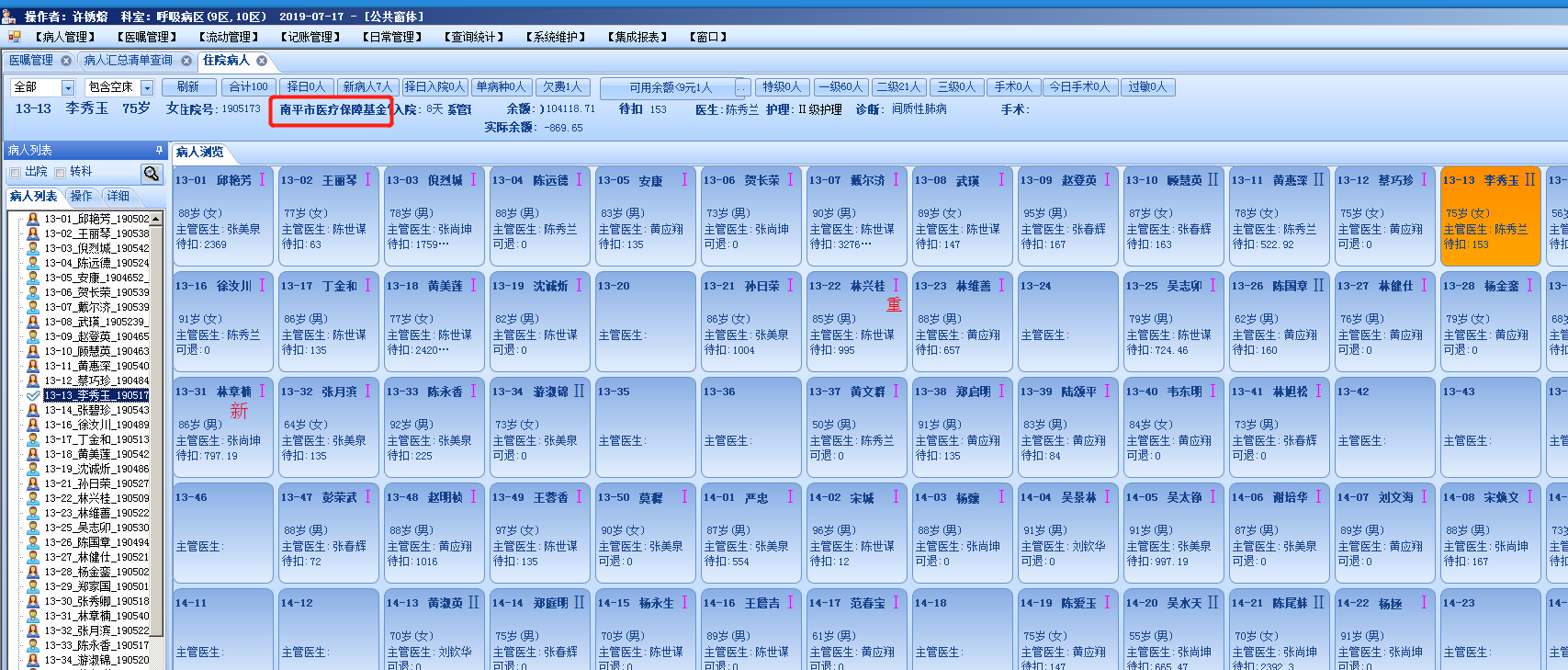Image resolution: width=1568 pixels, height=670 pixels.
Task: Switch to the 病人汇总清单查询 tab
Action: pos(129,61)
